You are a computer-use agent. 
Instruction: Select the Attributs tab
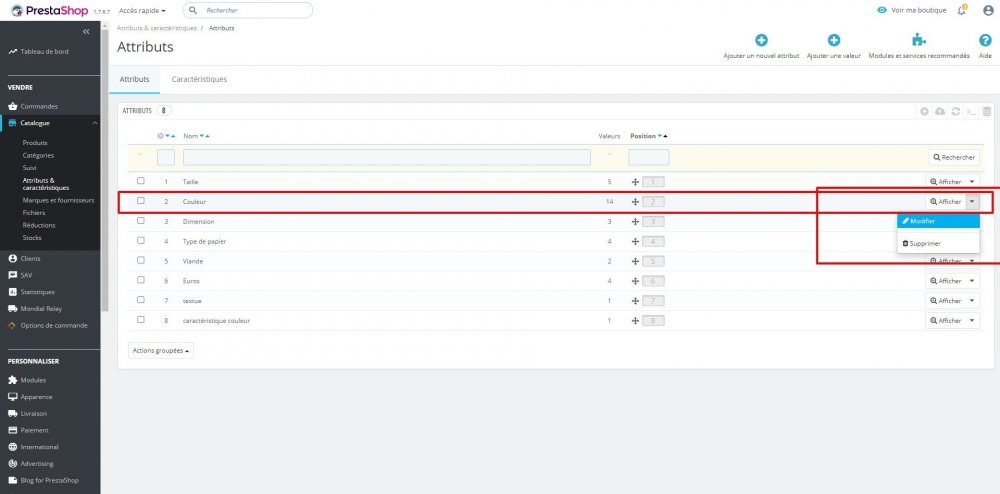135,80
